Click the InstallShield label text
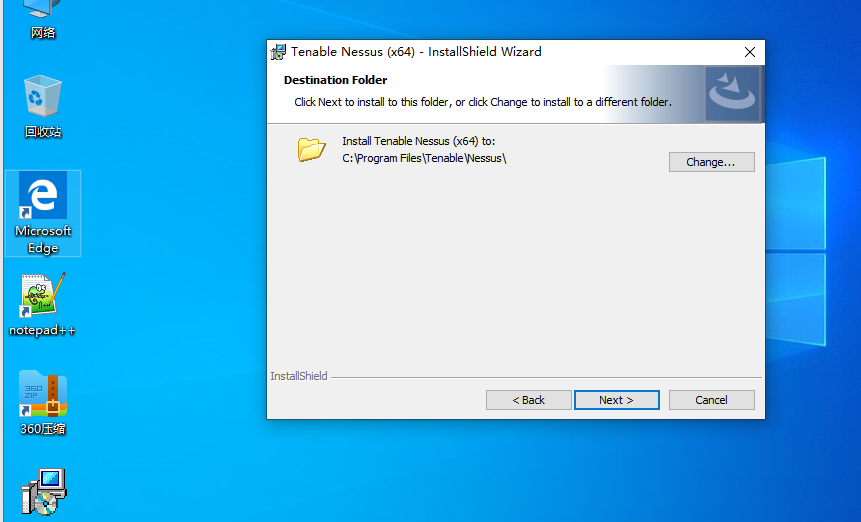The image size is (861, 522). click(x=299, y=376)
